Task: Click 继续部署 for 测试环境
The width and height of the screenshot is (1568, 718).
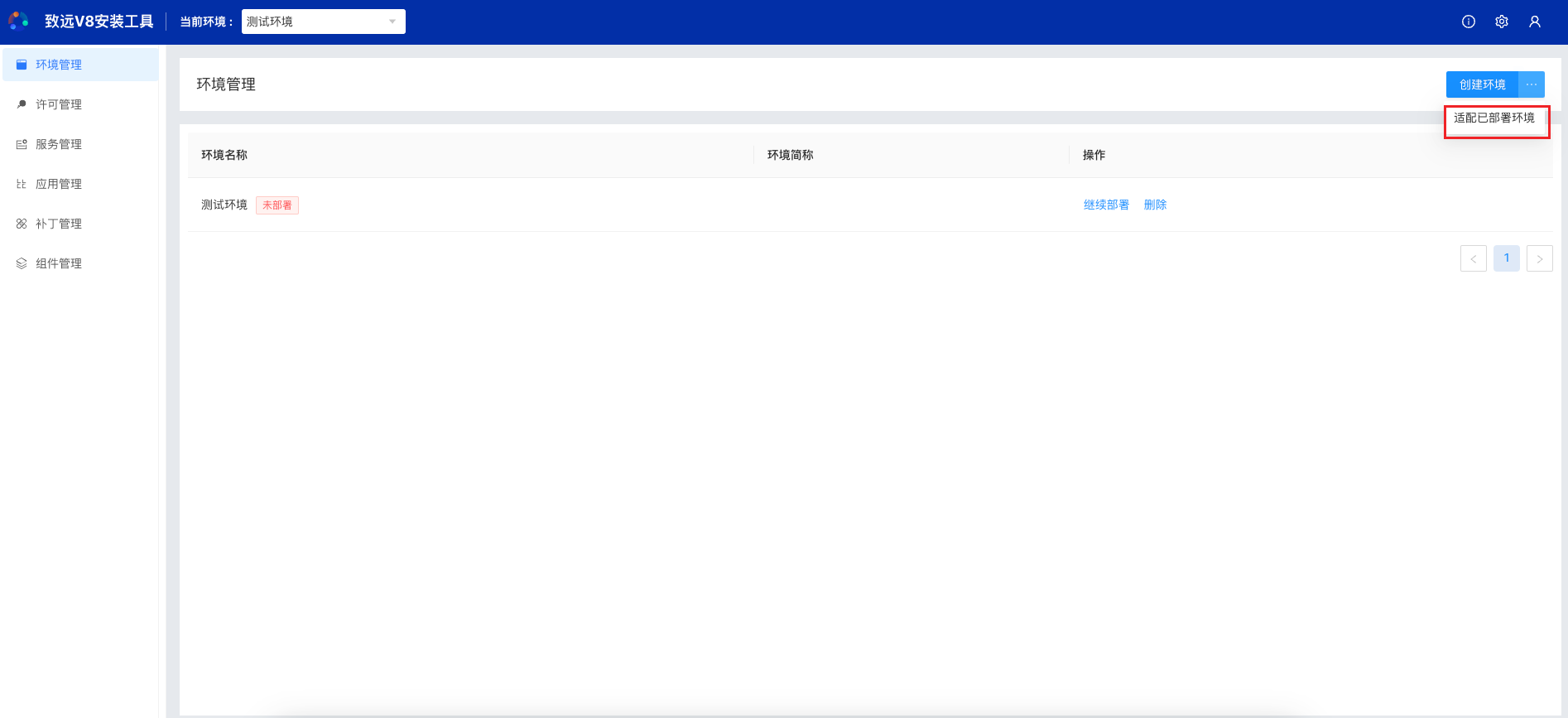Action: click(1106, 205)
